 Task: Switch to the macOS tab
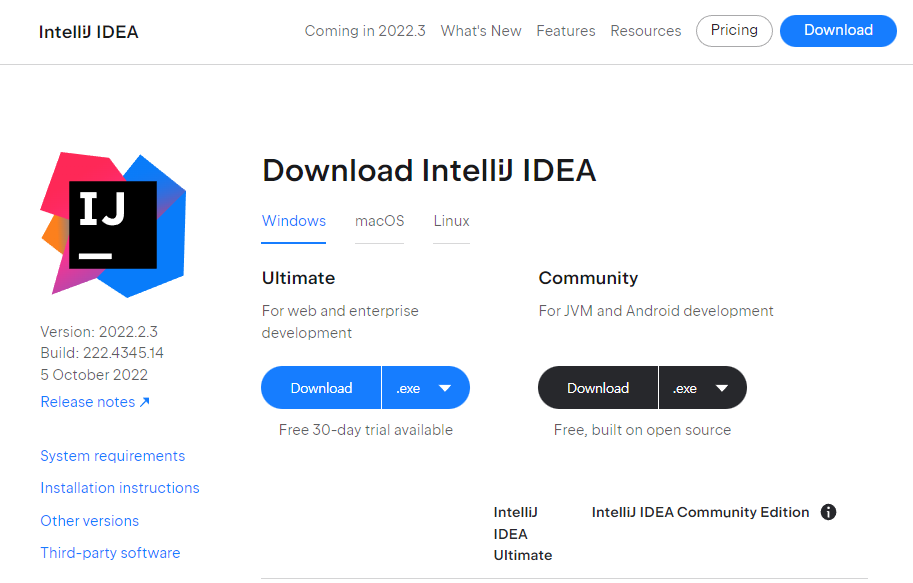click(x=379, y=221)
